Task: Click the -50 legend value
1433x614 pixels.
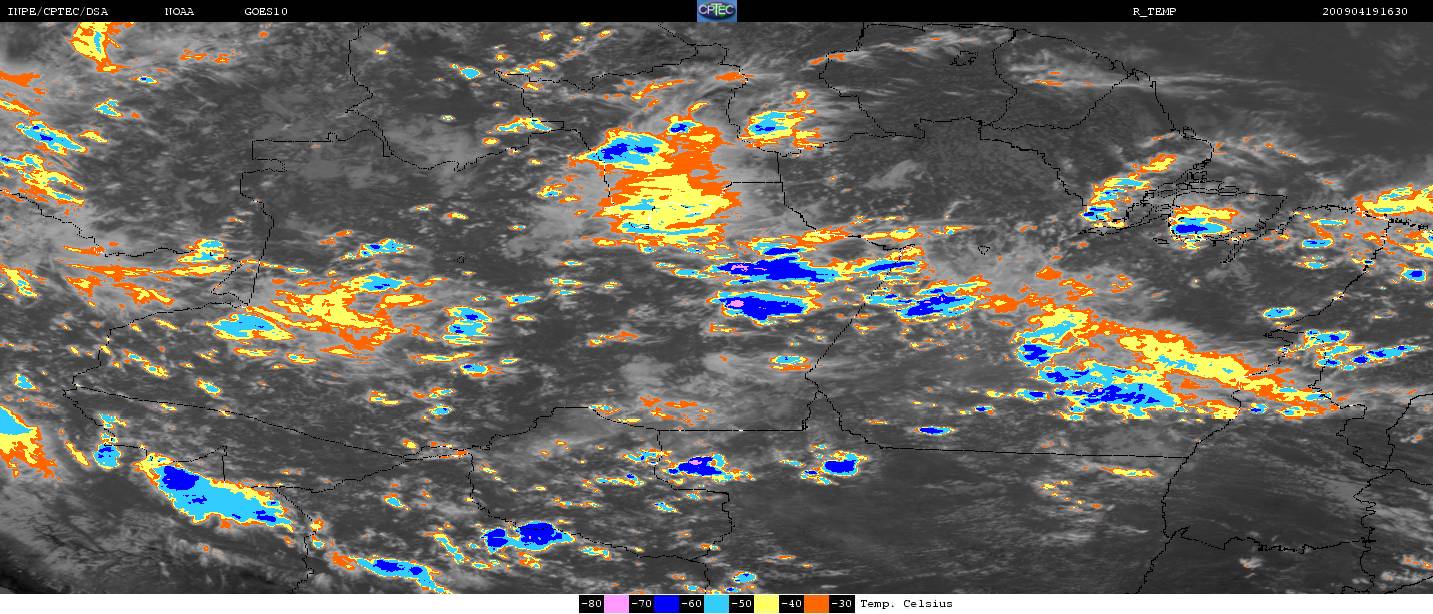Action: tap(742, 604)
